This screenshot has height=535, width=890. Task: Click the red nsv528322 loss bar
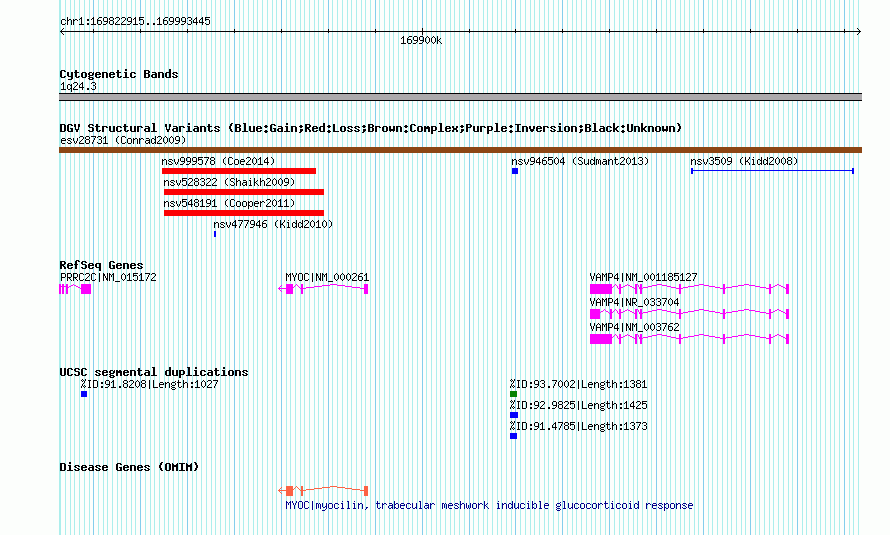(x=244, y=192)
